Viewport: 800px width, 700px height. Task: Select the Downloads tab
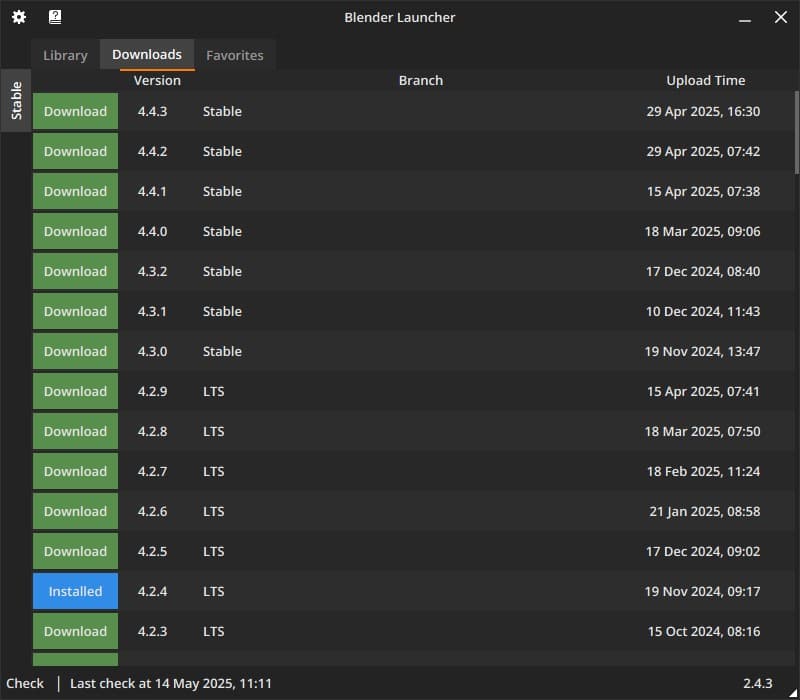click(x=147, y=55)
